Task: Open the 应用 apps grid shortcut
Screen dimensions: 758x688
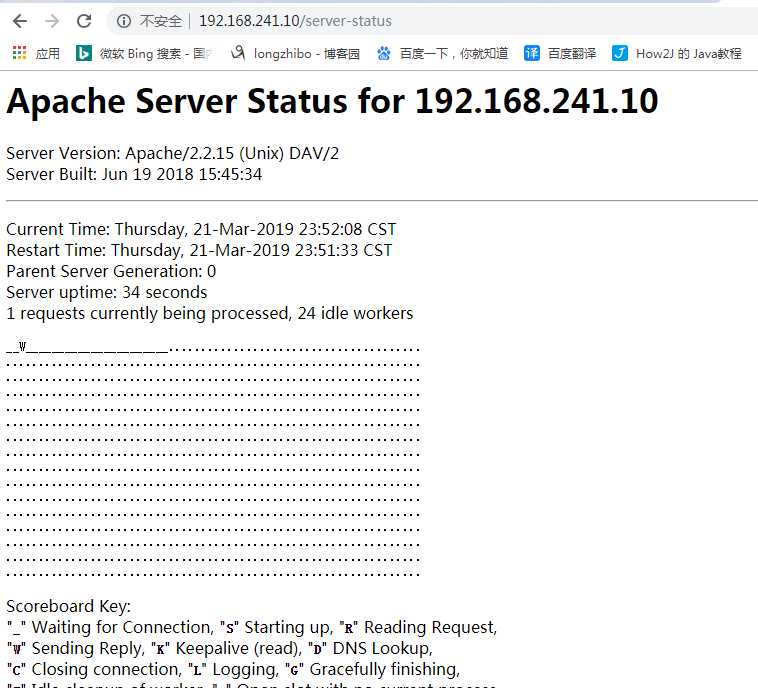Action: (x=36, y=53)
